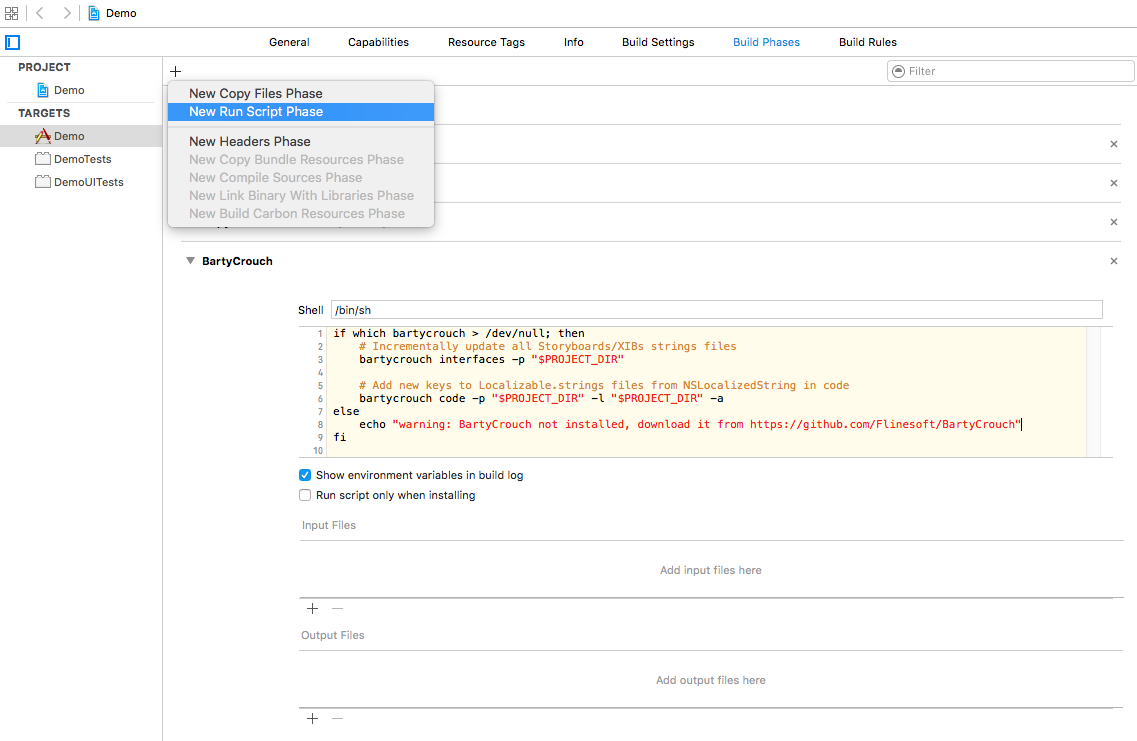The image size is (1137, 741).
Task: Click the Add output files here area
Action: click(711, 680)
